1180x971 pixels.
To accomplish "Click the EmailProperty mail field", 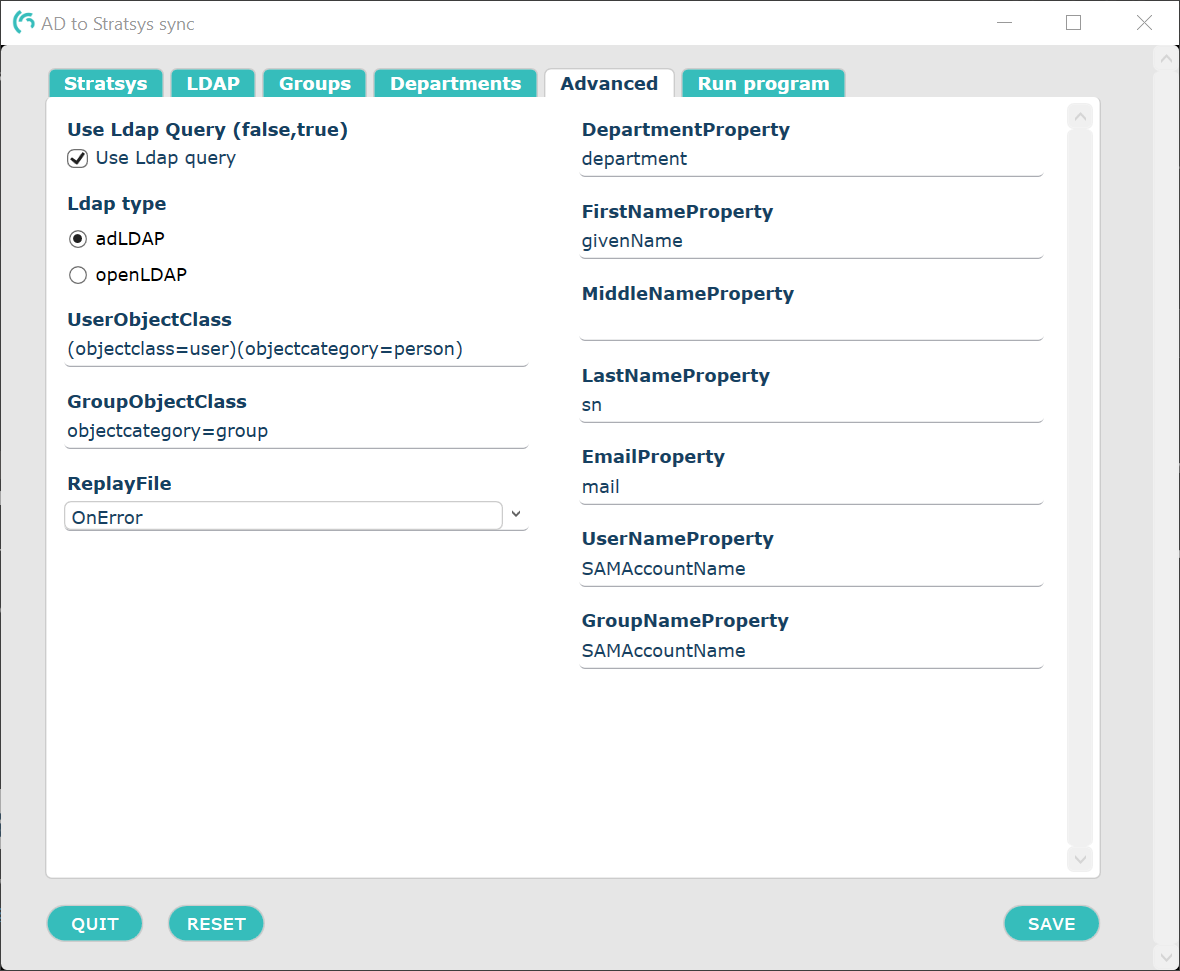I will tap(811, 488).
